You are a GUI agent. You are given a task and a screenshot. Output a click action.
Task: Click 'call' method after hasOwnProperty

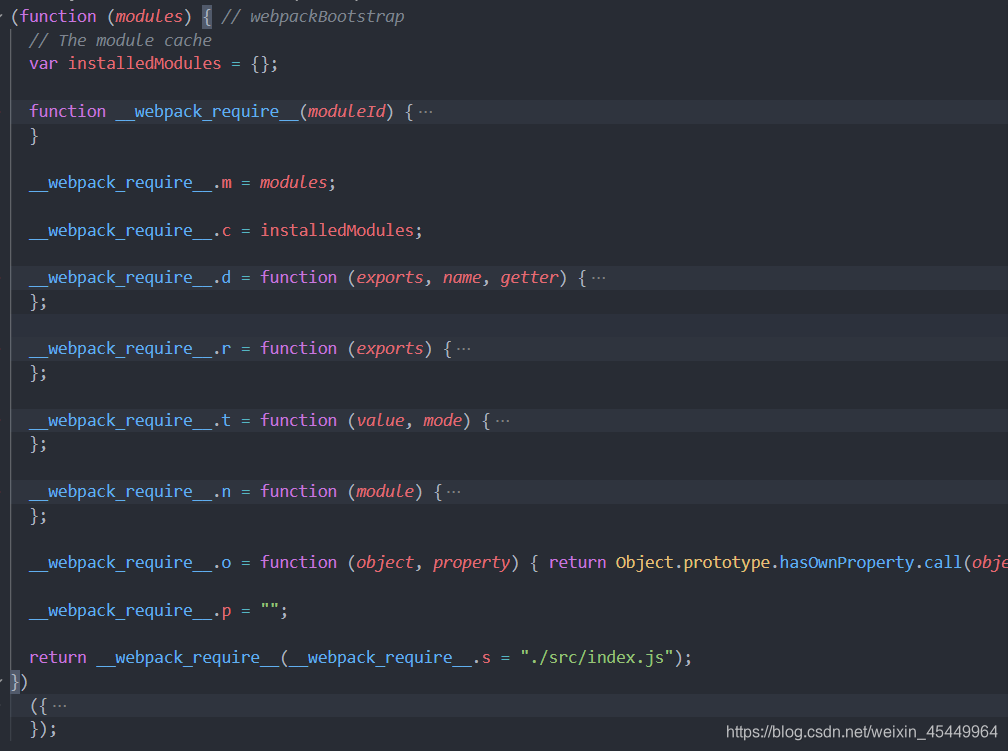click(x=943, y=563)
